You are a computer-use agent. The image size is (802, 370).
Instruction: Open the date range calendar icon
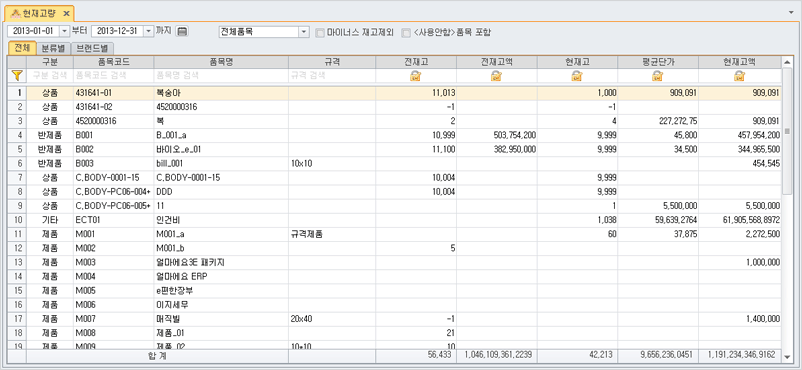[x=182, y=31]
